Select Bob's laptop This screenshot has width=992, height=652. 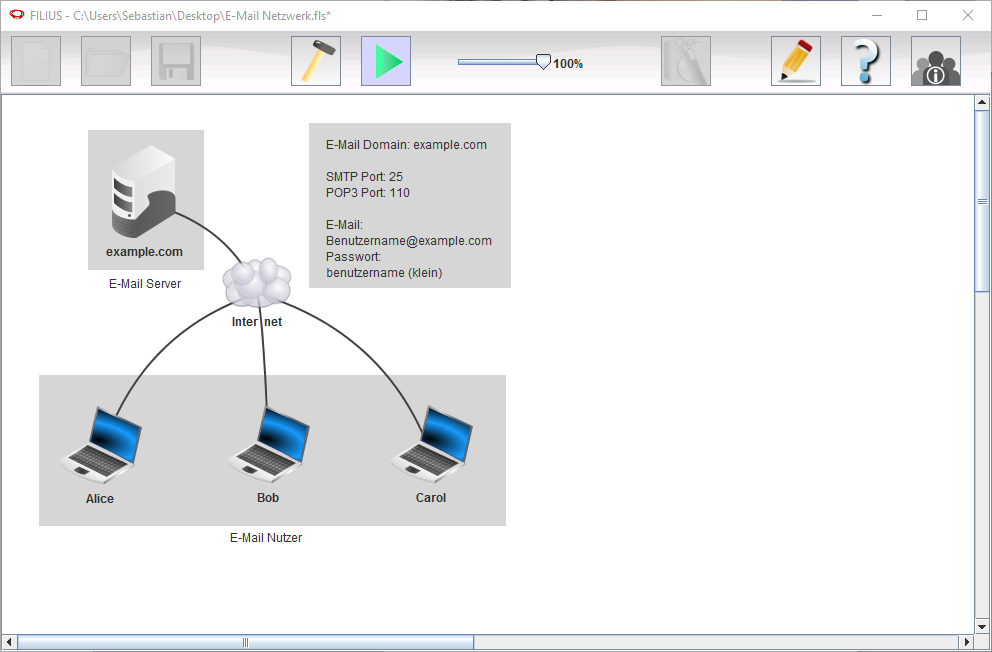(268, 445)
